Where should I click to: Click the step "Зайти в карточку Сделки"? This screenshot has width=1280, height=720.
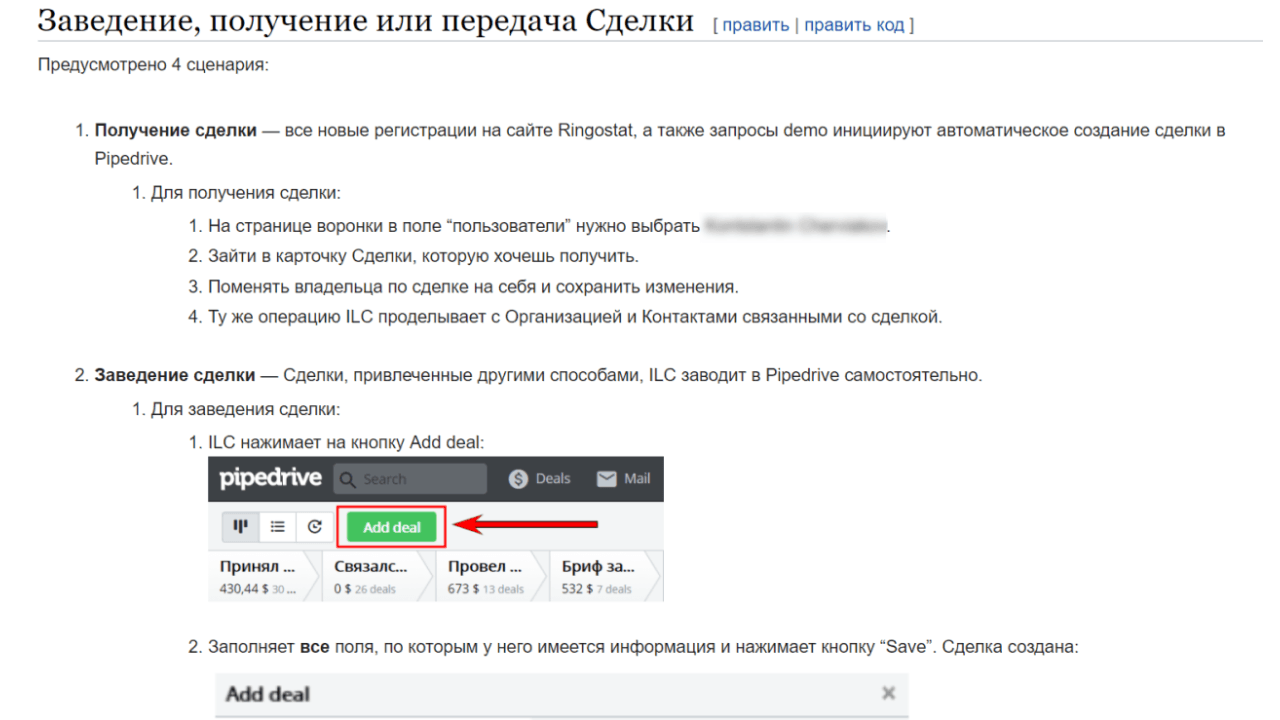(423, 256)
